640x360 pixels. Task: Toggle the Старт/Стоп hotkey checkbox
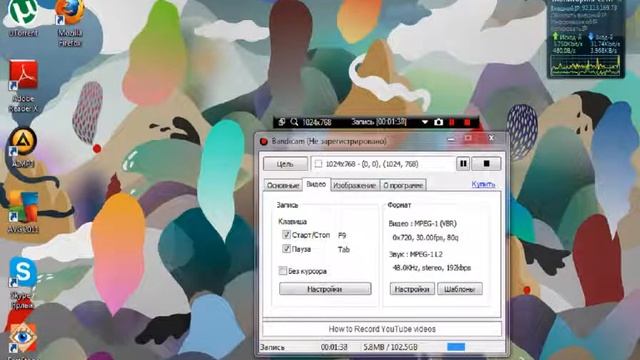(286, 235)
